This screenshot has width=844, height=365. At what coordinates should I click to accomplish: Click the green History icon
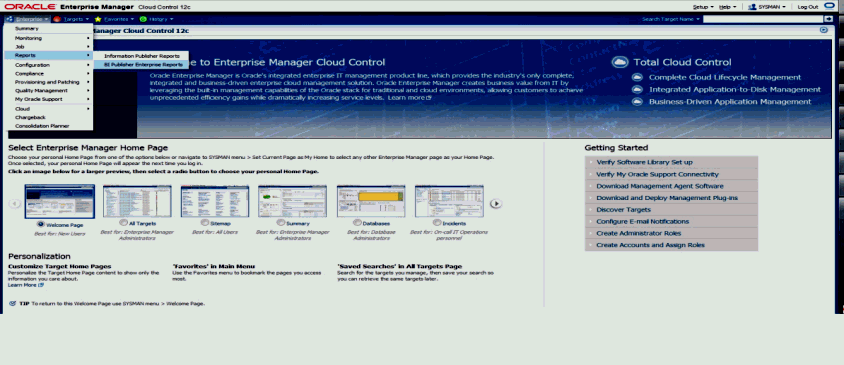tap(143, 19)
